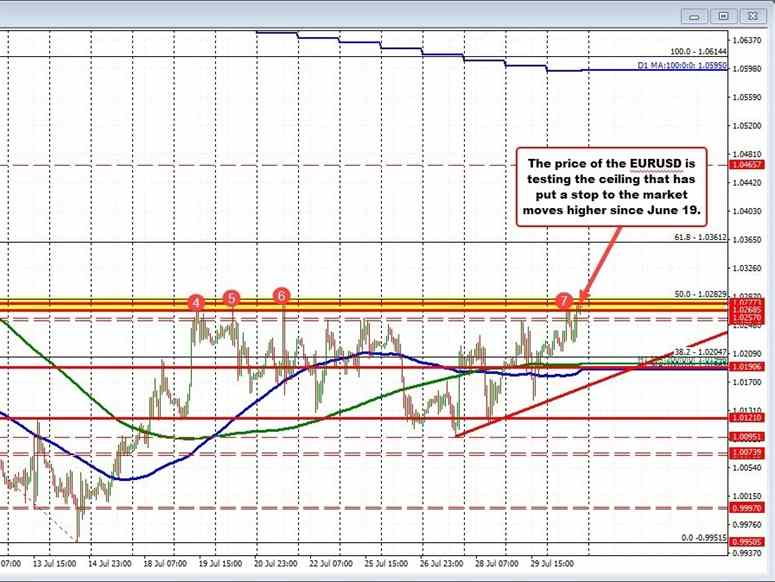This screenshot has height=582, width=775.
Task: Minimize the chart window
Action: coord(694,16)
